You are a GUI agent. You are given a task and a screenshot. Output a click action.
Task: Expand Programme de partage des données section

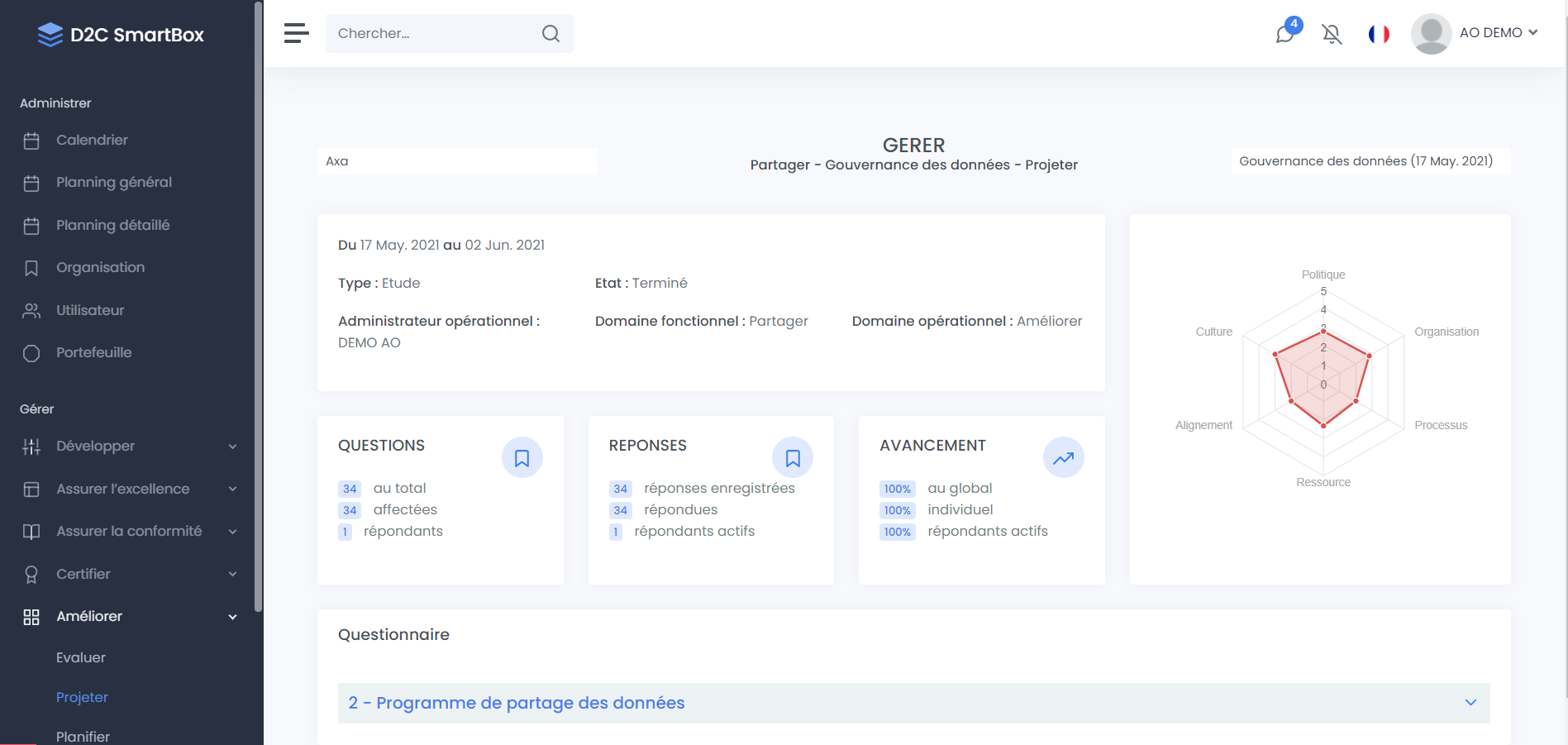[913, 703]
